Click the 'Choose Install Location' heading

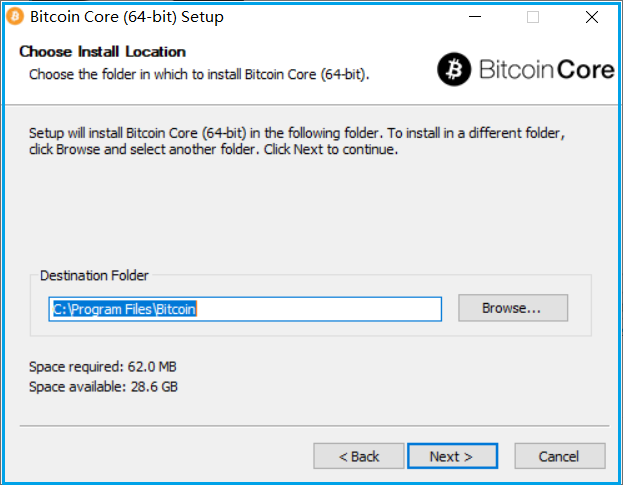coord(102,51)
